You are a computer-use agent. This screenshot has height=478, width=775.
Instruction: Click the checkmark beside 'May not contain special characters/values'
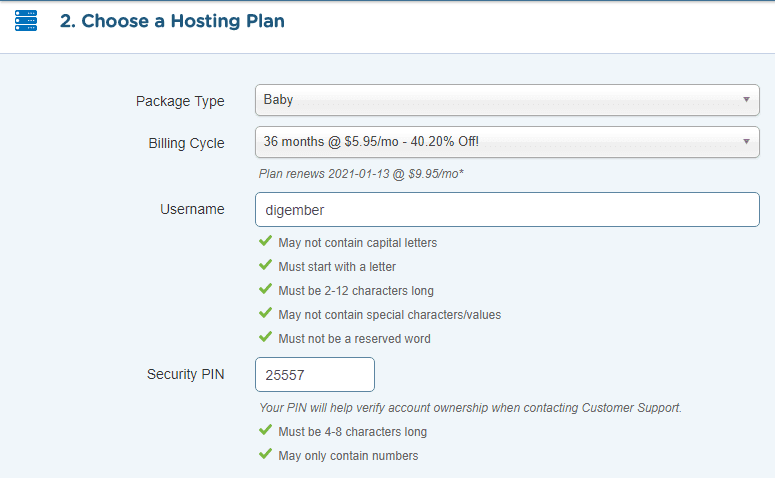click(265, 313)
